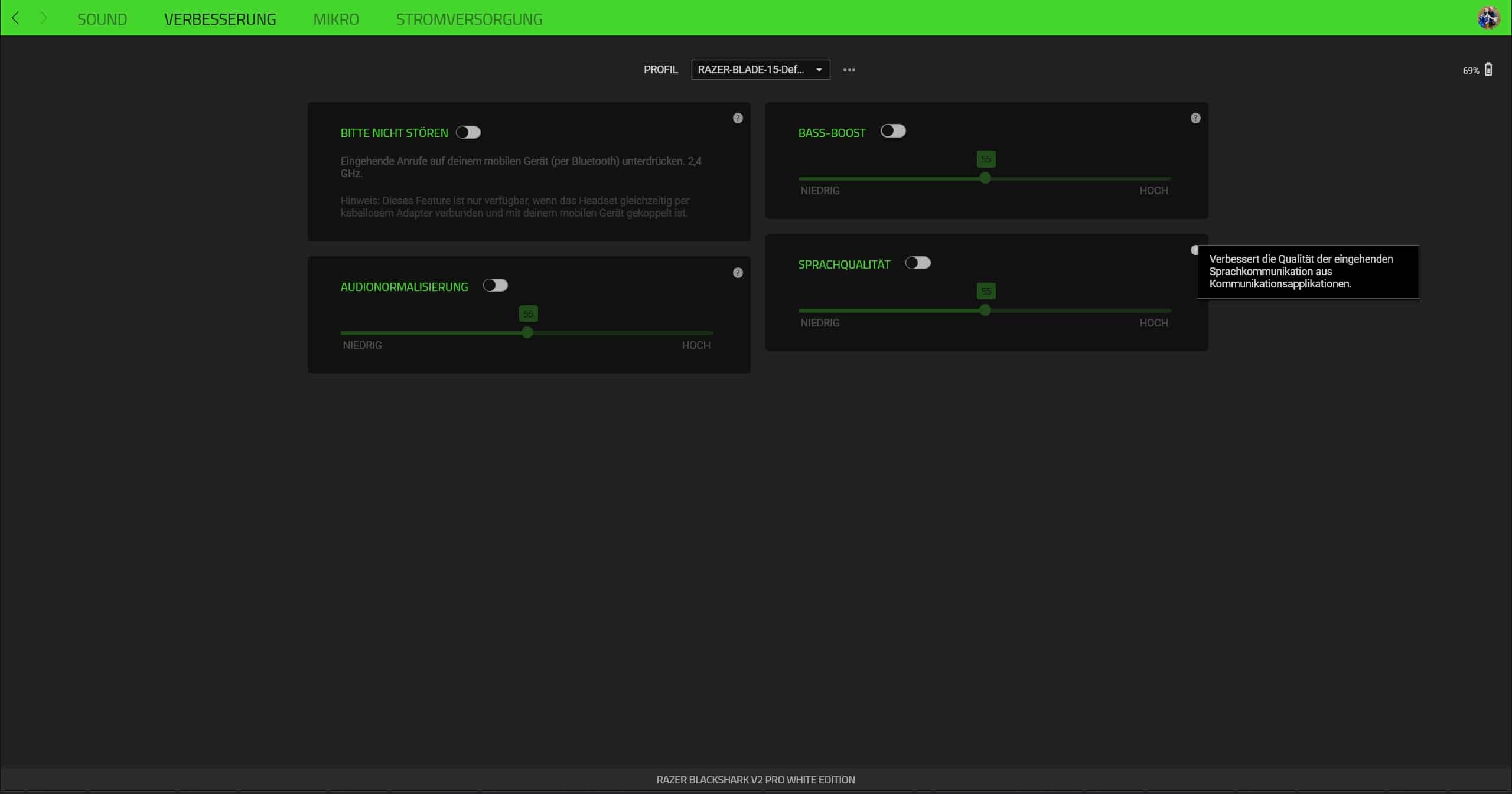
Task: Go to the Stromversorgung tab
Action: coord(469,19)
